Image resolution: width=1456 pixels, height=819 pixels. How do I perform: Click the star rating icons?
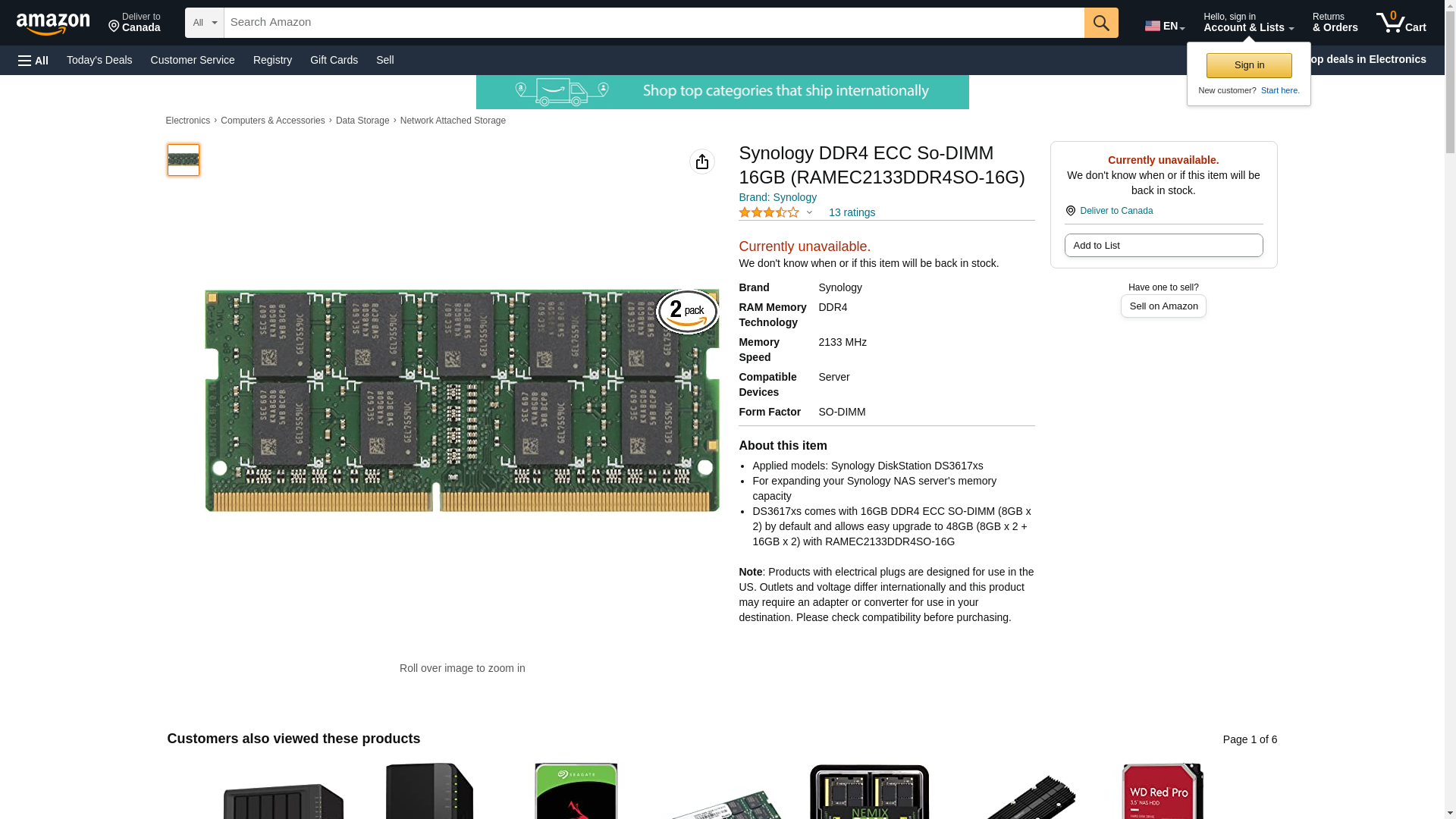(x=768, y=213)
